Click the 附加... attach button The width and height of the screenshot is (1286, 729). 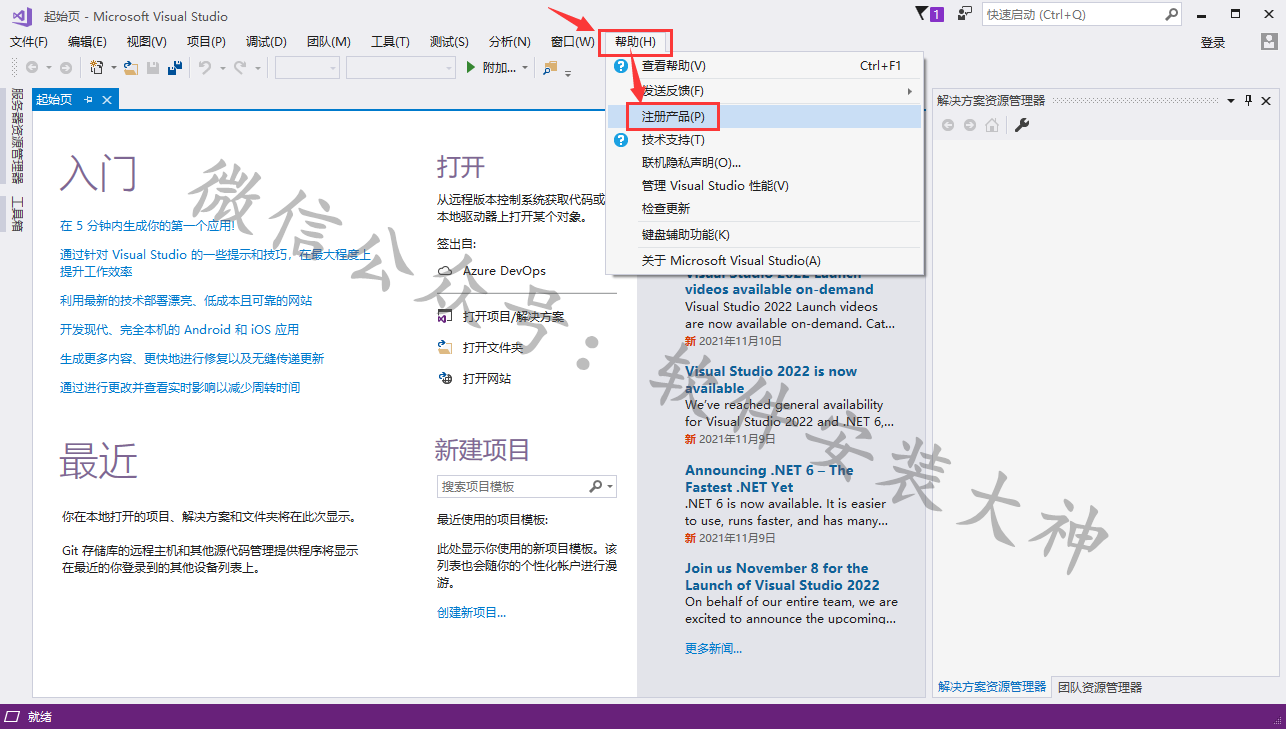tap(499, 67)
